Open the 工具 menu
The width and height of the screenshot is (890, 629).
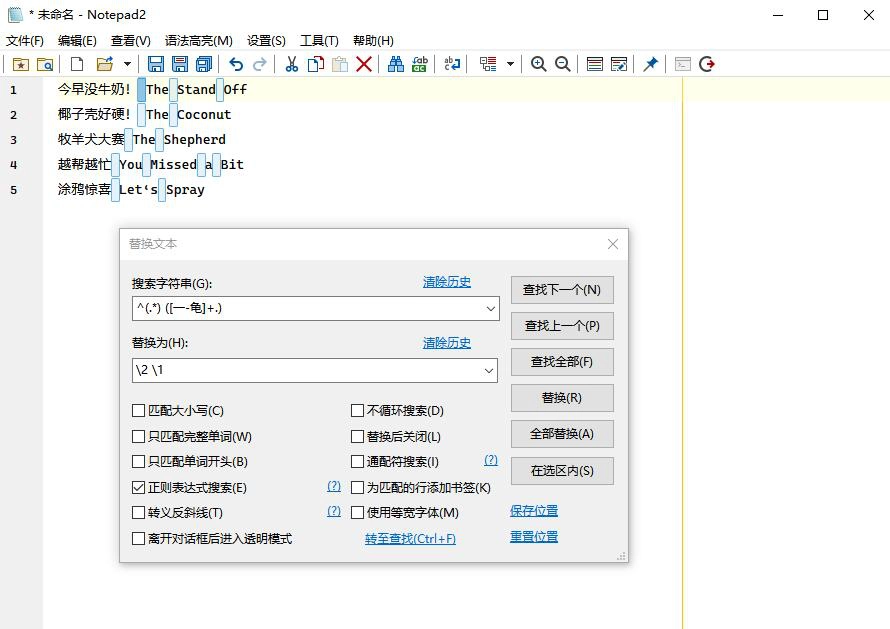tap(319, 40)
